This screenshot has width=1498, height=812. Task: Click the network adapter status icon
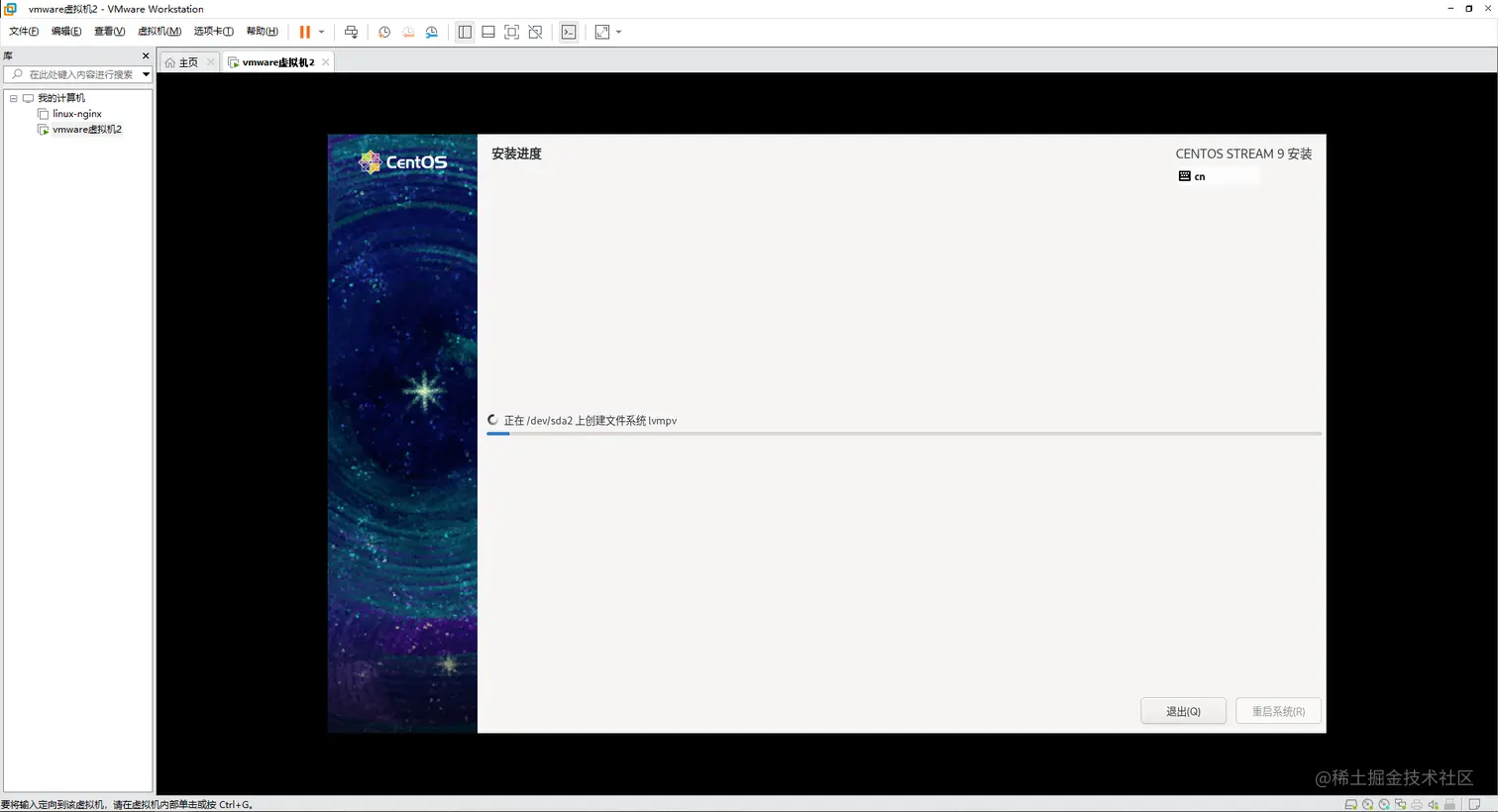(1400, 804)
